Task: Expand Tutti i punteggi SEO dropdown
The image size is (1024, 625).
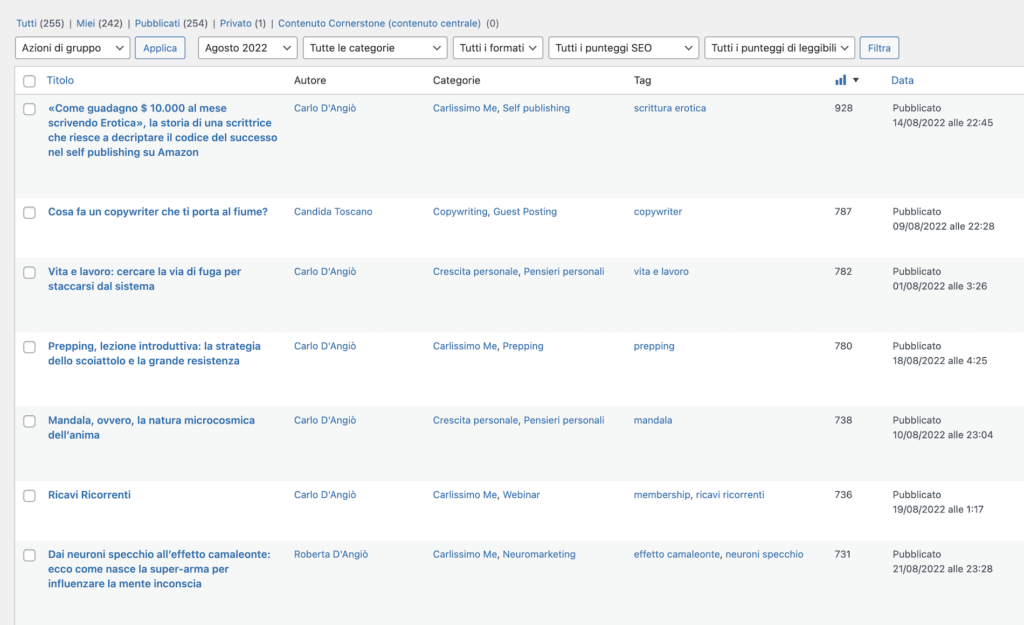Action: tap(623, 48)
